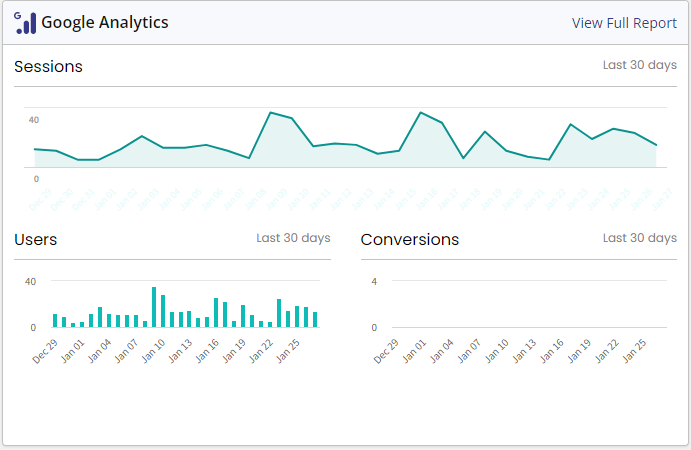Click the Jan 16 label under Users chart
Image resolution: width=691 pixels, height=450 pixels.
pyautogui.click(x=207, y=351)
